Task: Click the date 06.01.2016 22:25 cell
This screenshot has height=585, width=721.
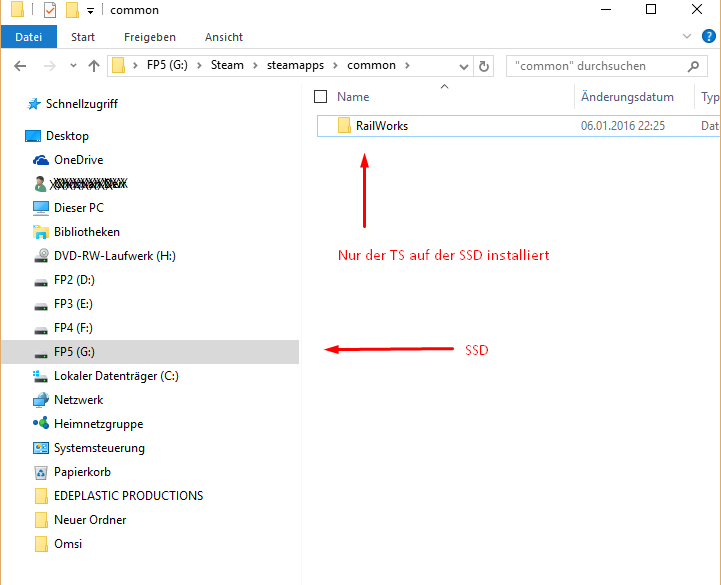Action: coord(623,126)
